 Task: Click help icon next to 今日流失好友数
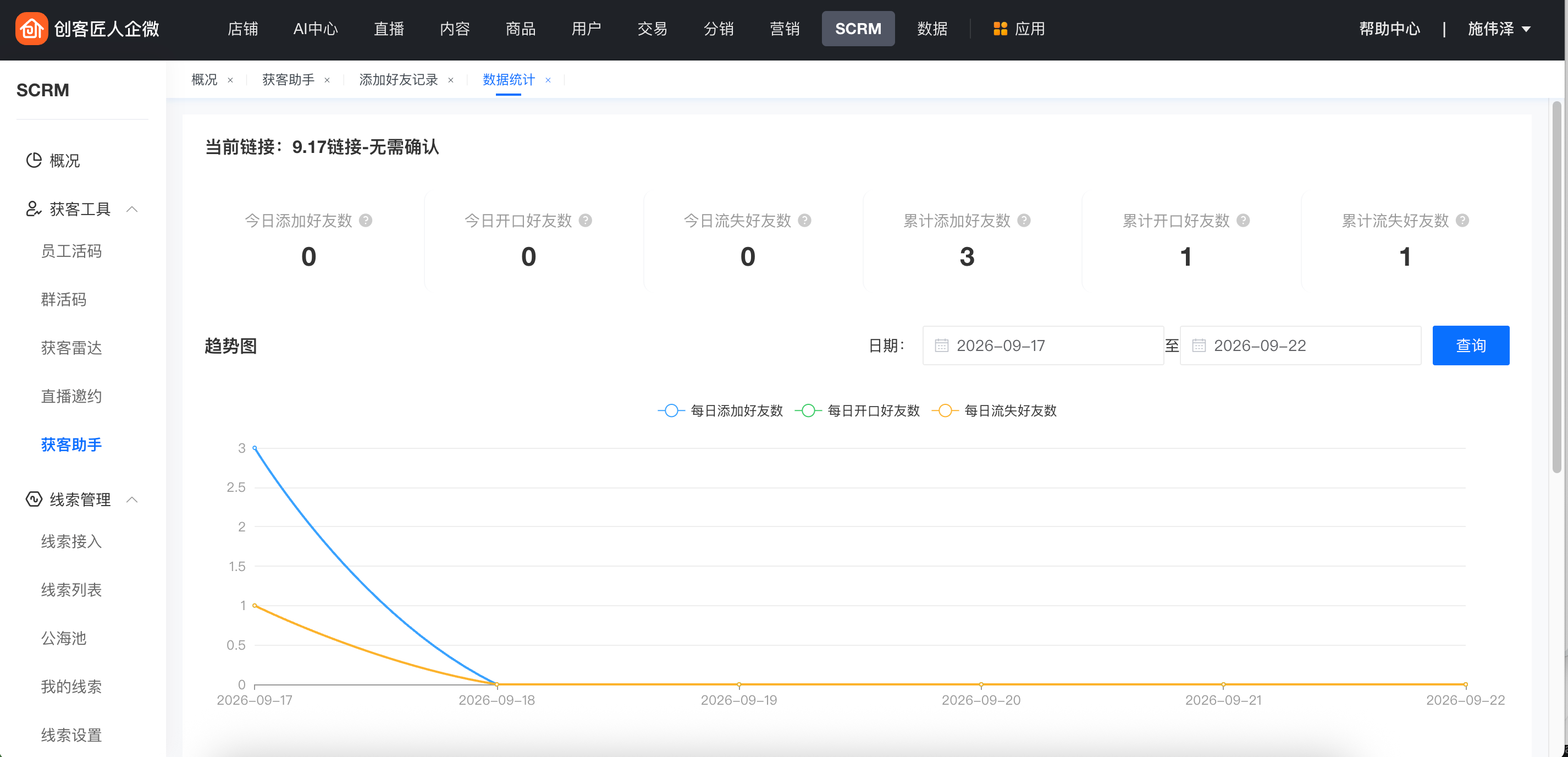tap(805, 221)
